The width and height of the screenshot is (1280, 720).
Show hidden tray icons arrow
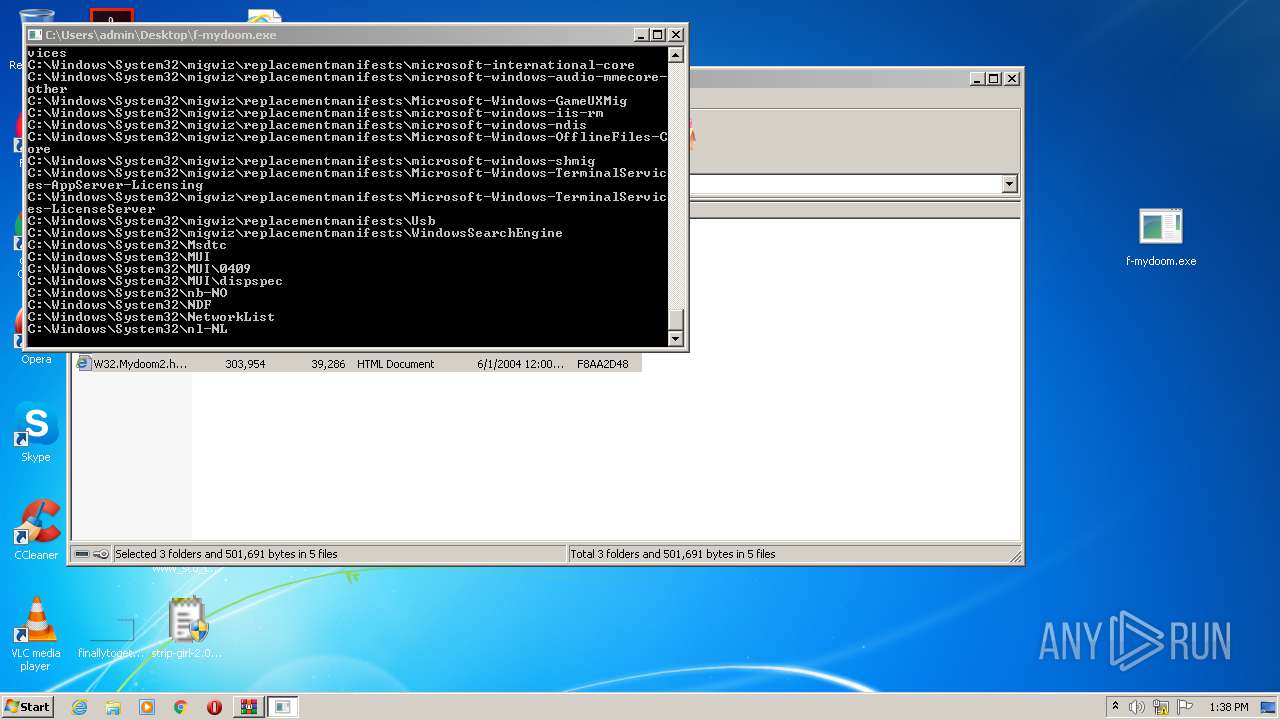pos(1115,707)
